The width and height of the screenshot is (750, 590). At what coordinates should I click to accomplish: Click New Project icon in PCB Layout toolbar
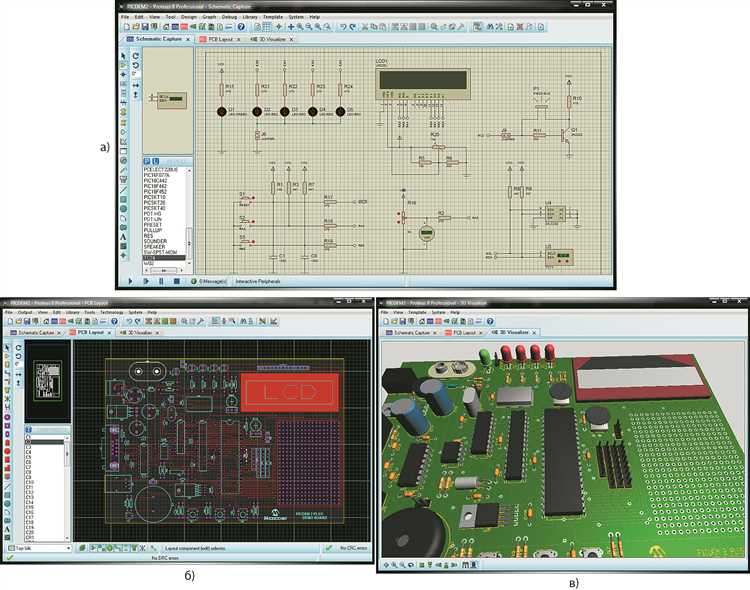(x=10, y=322)
